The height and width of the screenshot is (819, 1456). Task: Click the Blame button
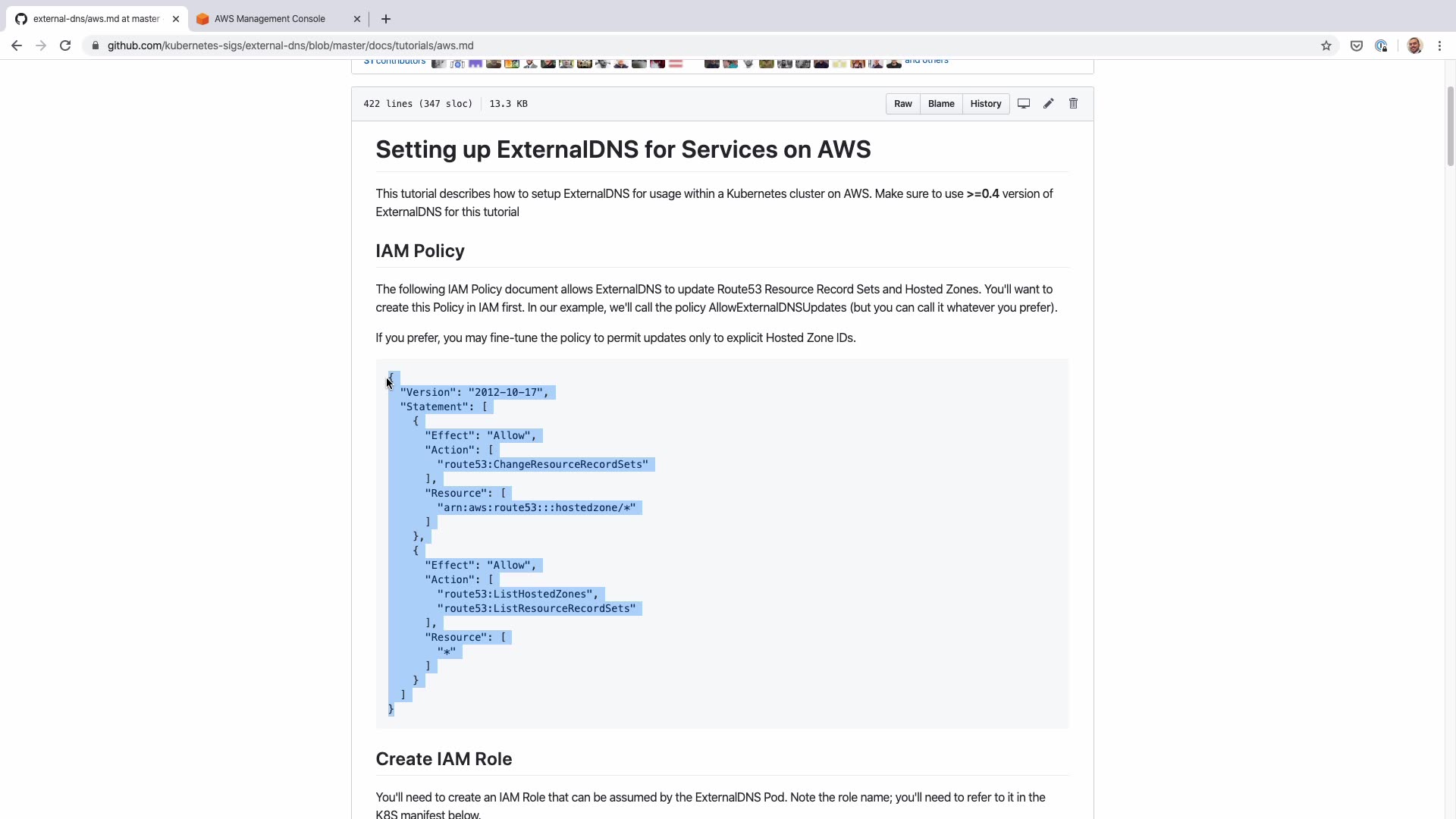941,104
